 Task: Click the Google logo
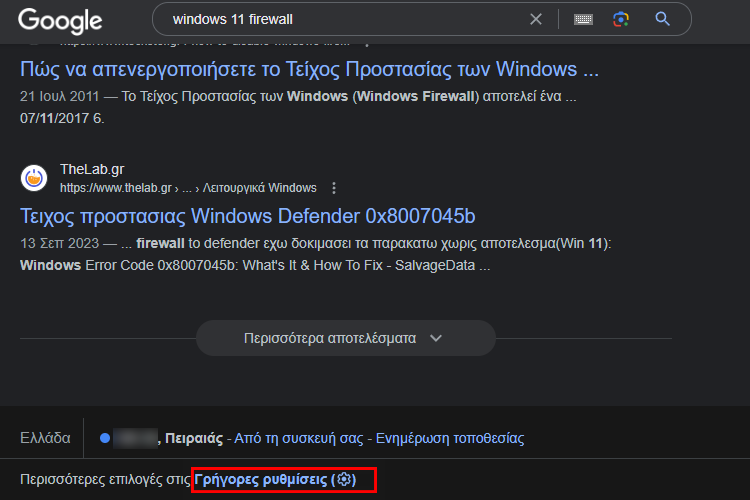(60, 21)
